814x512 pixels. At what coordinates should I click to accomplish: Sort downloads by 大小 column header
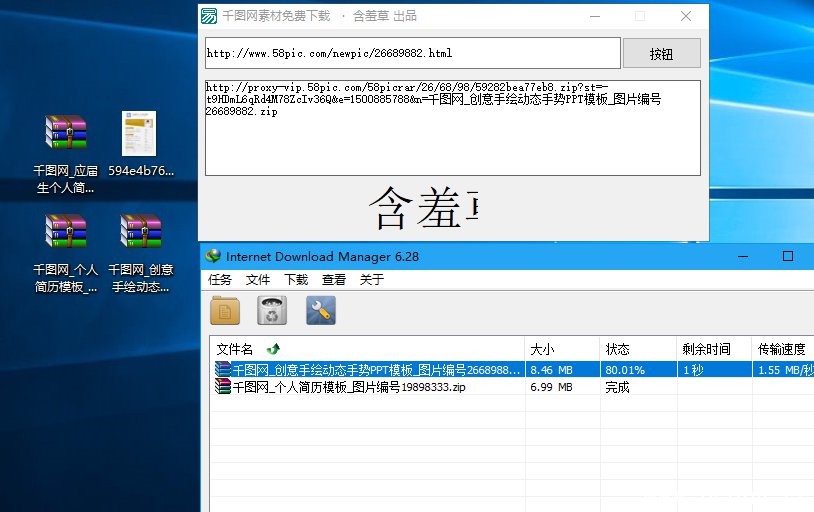(562, 349)
